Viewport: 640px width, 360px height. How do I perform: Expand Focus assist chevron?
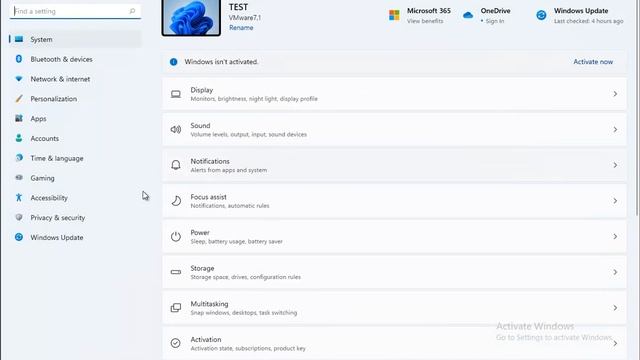pyautogui.click(x=615, y=201)
